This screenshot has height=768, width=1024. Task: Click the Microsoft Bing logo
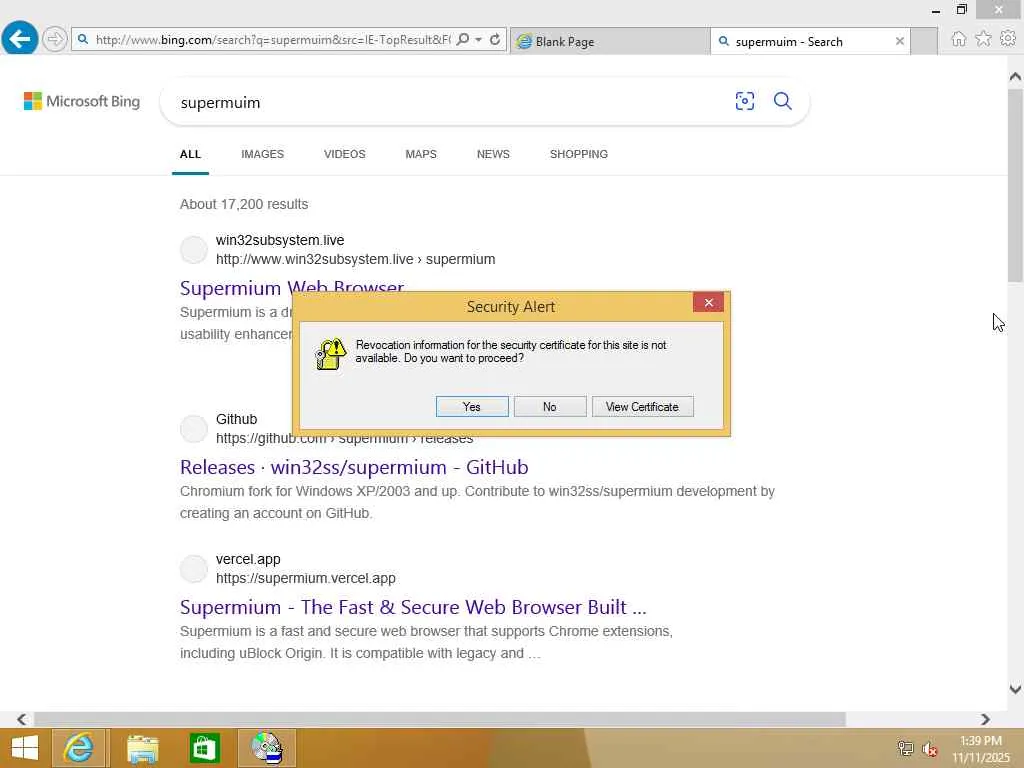tap(82, 101)
